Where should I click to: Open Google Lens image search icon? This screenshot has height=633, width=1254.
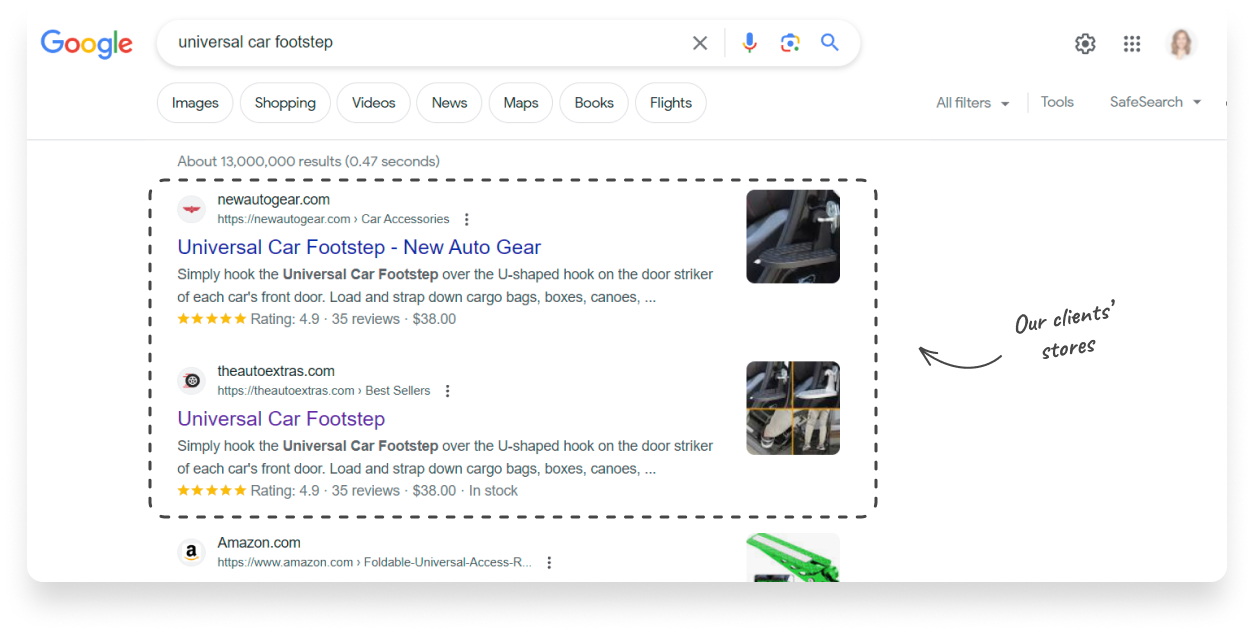tap(790, 43)
